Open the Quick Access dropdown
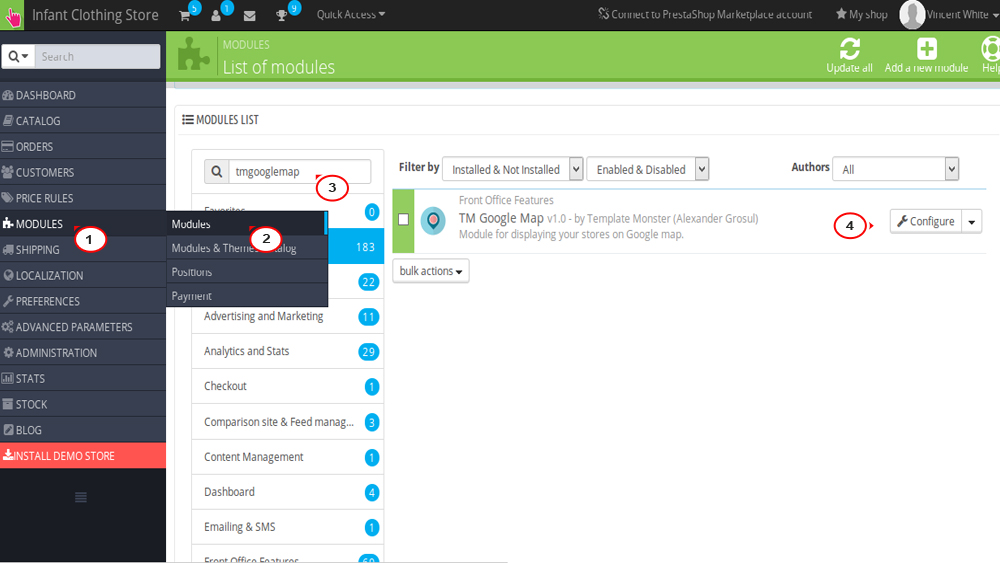1000x563 pixels. 351,14
